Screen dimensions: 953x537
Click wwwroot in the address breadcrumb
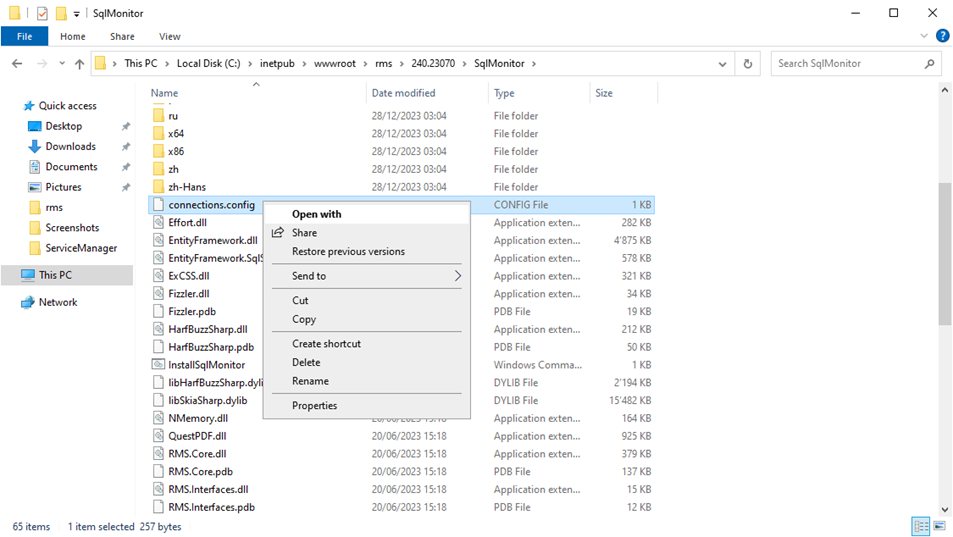(335, 63)
